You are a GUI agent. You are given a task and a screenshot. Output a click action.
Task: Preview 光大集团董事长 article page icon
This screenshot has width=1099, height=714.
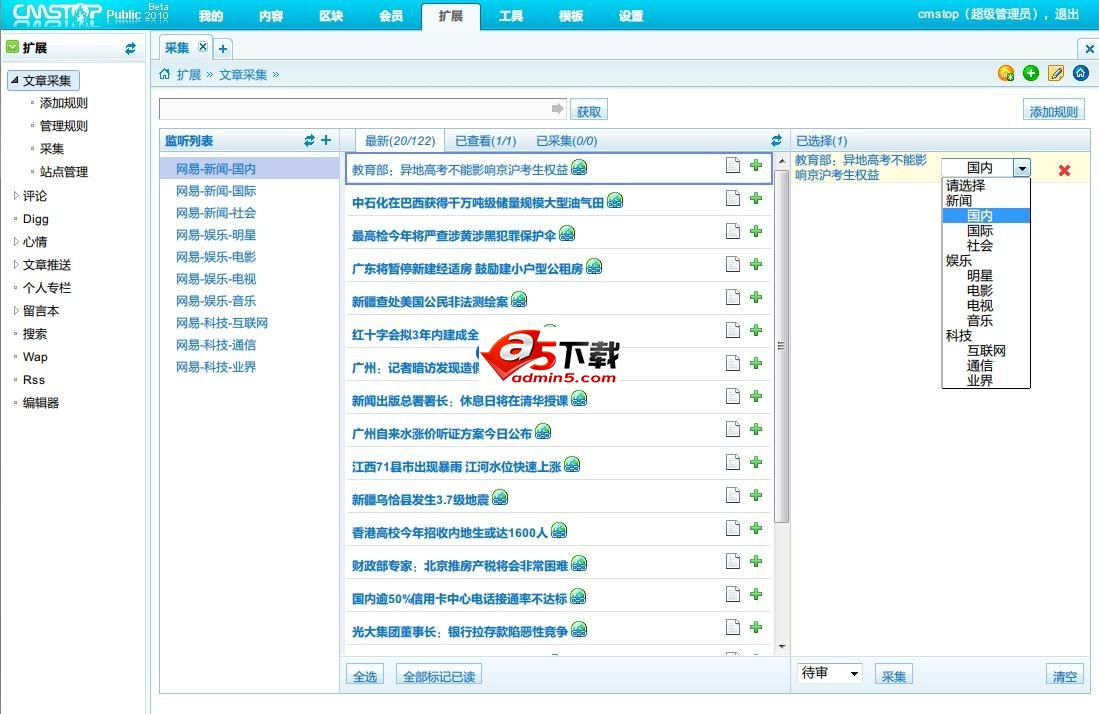(x=732, y=626)
